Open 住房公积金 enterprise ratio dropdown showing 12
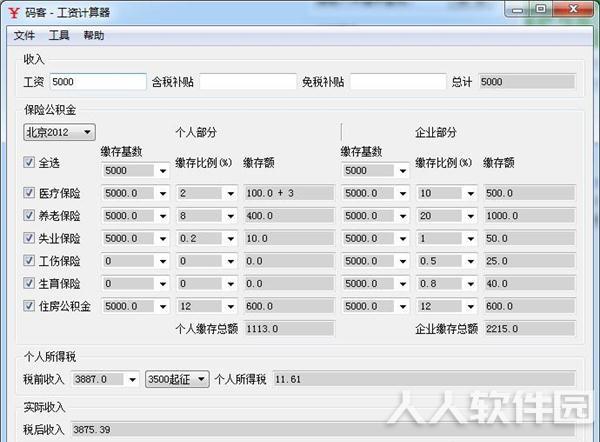The image size is (600, 442). click(447, 306)
